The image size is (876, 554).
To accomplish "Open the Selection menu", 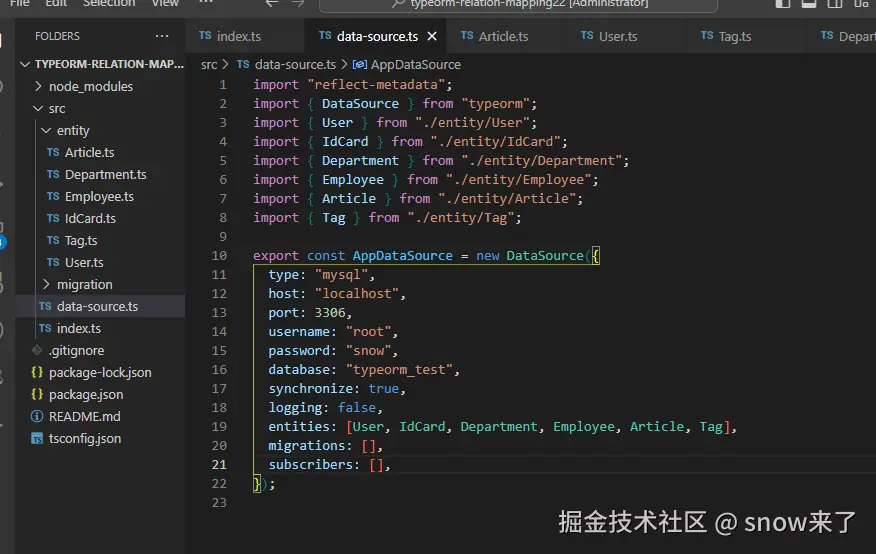I will coord(109,3).
